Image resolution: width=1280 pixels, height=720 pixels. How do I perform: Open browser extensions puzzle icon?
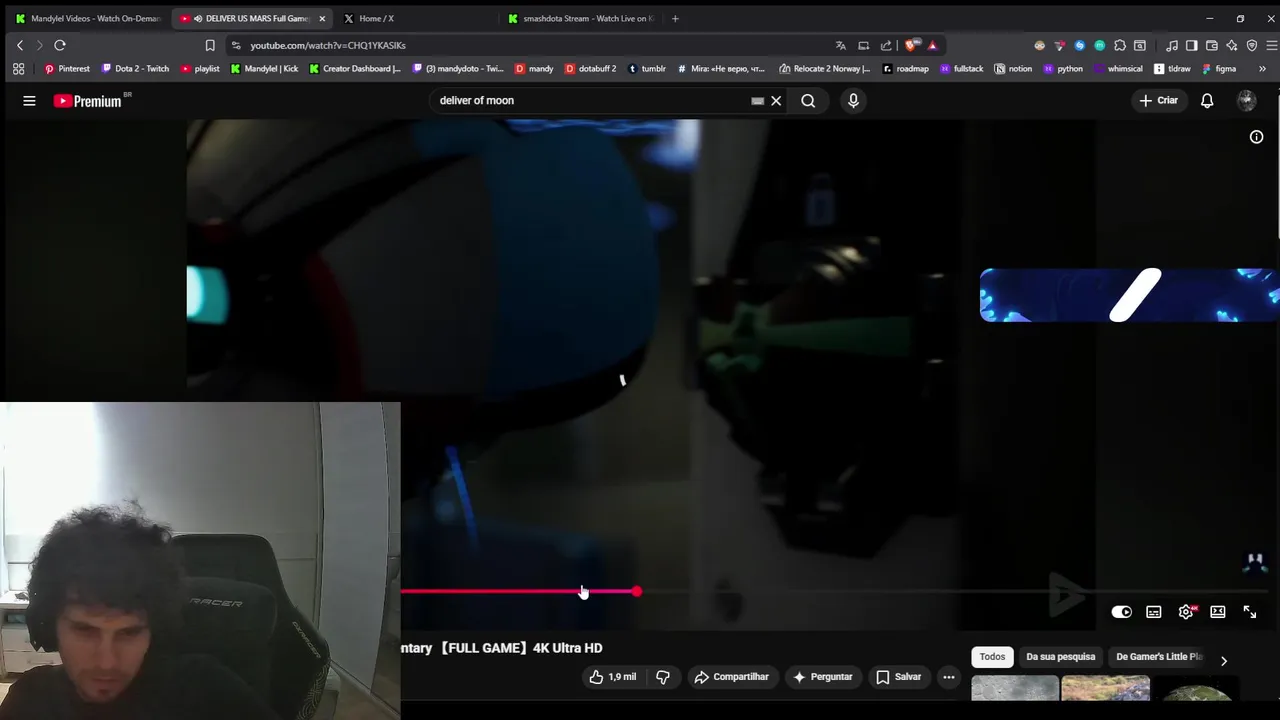(1120, 45)
